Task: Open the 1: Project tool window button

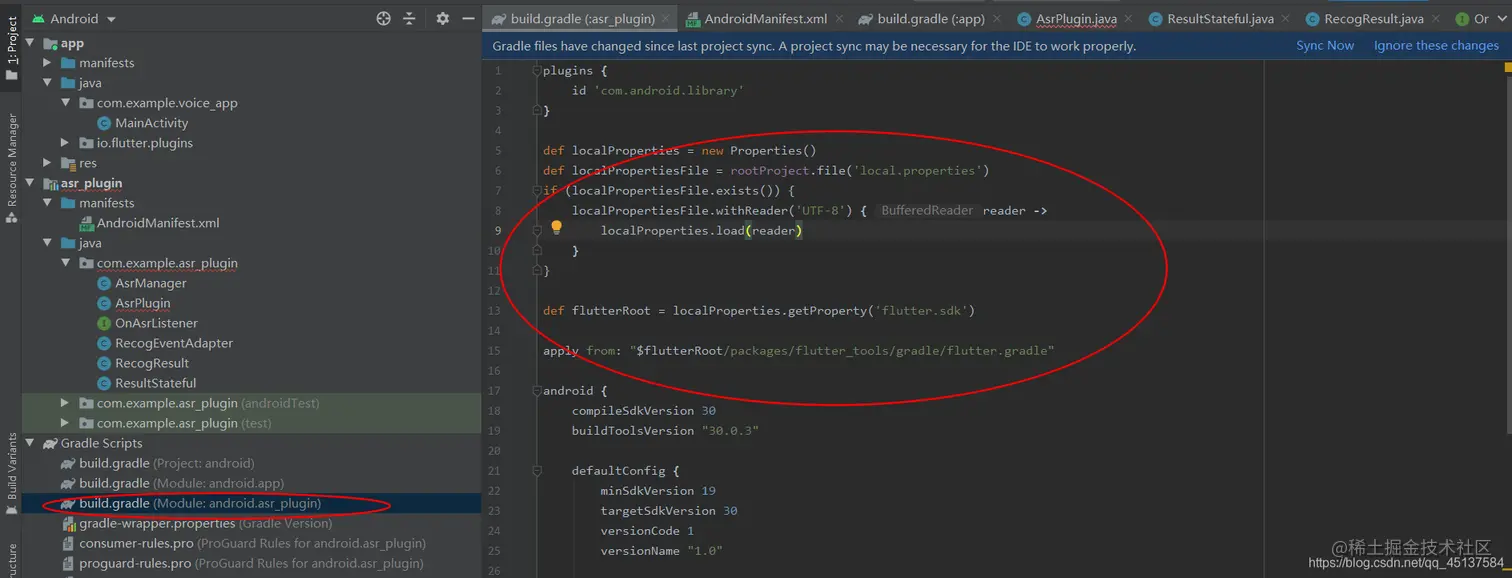Action: click(11, 48)
